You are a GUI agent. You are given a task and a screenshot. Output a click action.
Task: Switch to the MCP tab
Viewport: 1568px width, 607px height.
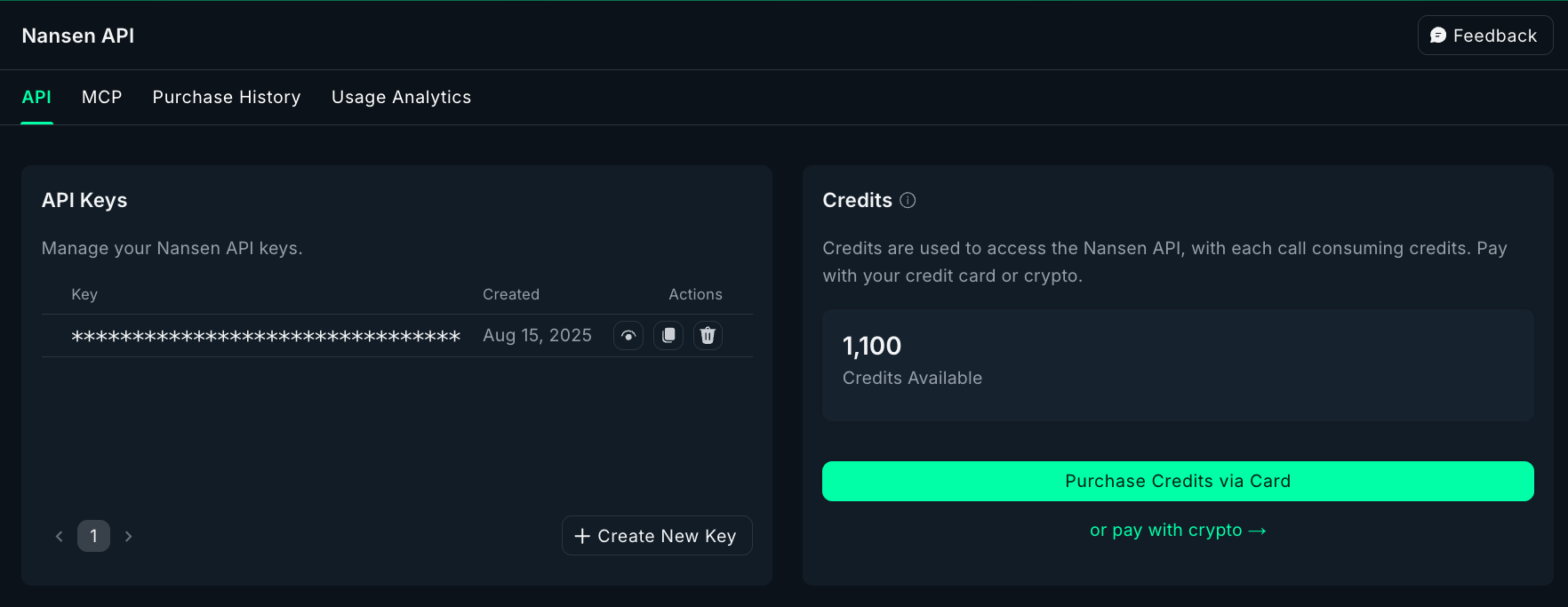point(102,97)
